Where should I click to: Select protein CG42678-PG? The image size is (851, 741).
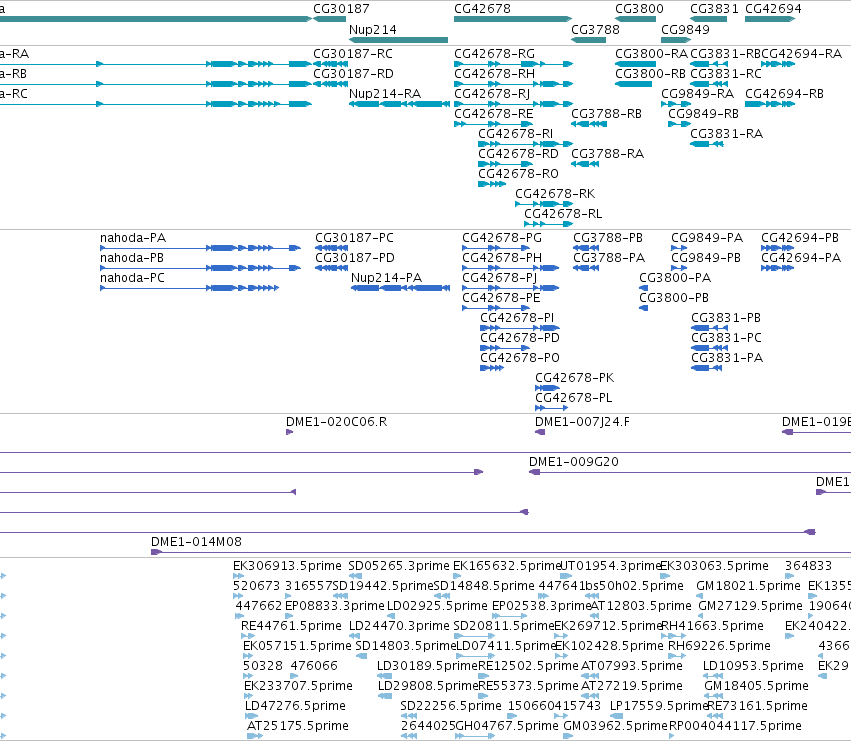pyautogui.click(x=501, y=238)
